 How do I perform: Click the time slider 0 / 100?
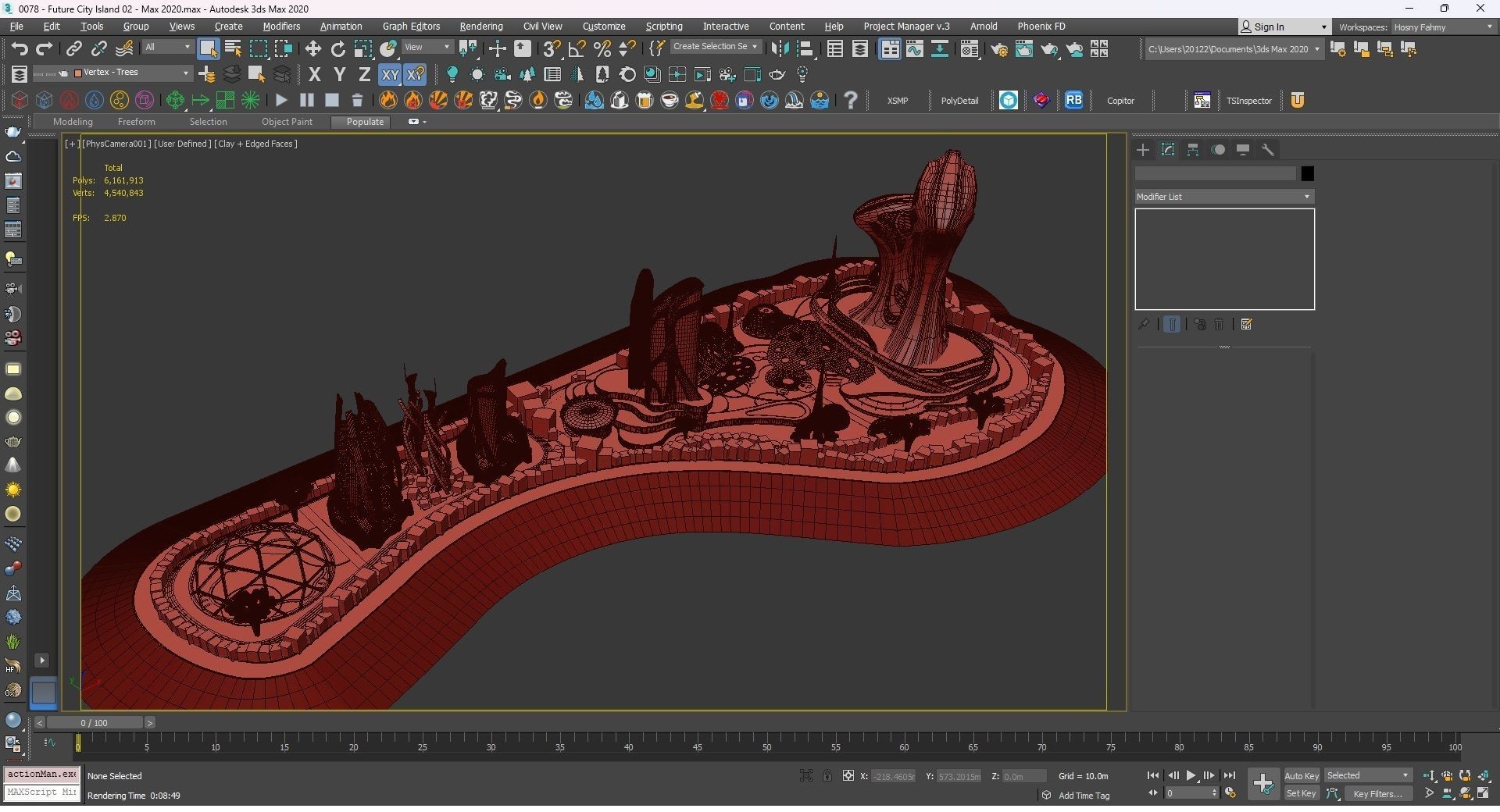[x=95, y=723]
